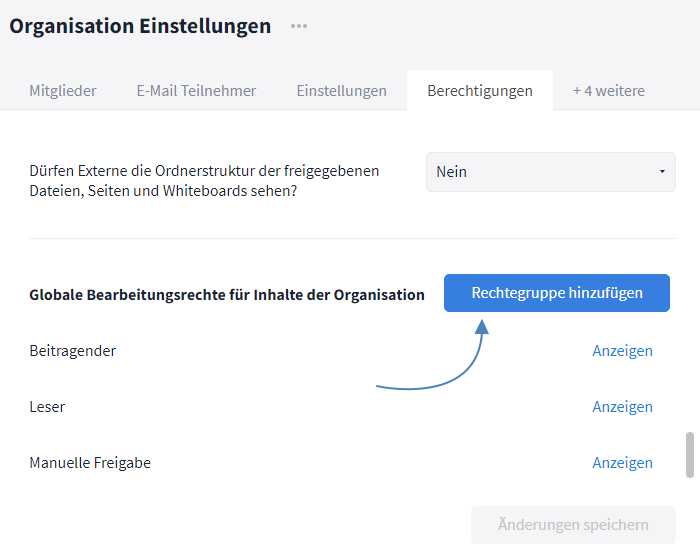Viewport: 700px width, 557px height.
Task: Click the Organisation Einstellungen page title
Action: [x=140, y=26]
